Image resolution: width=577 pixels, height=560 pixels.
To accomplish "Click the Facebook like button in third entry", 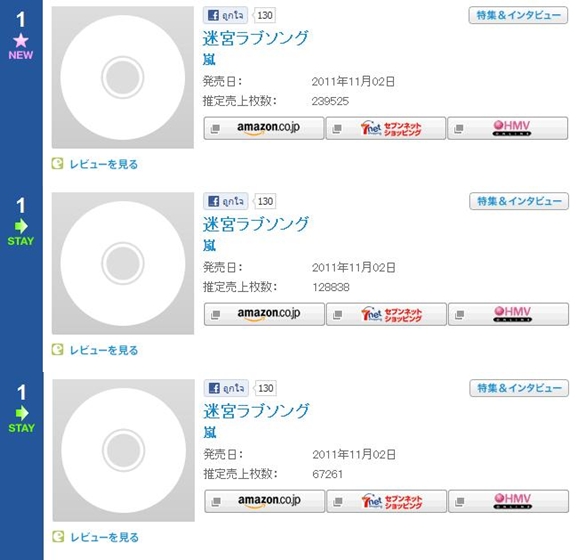I will (226, 388).
